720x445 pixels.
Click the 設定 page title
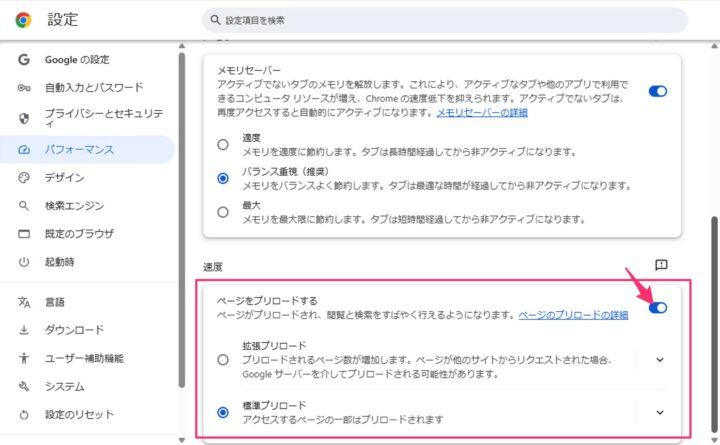coord(63,20)
